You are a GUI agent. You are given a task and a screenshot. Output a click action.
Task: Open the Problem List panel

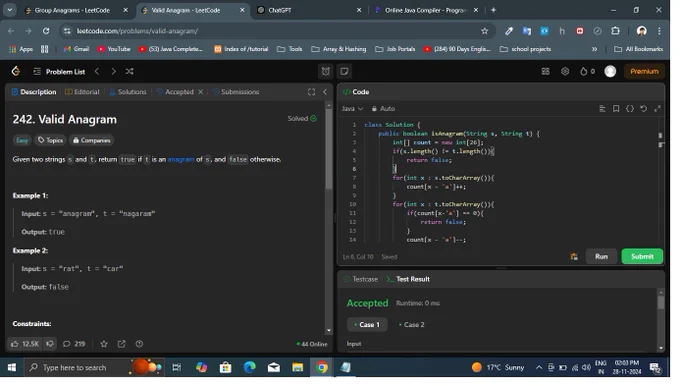tap(60, 72)
